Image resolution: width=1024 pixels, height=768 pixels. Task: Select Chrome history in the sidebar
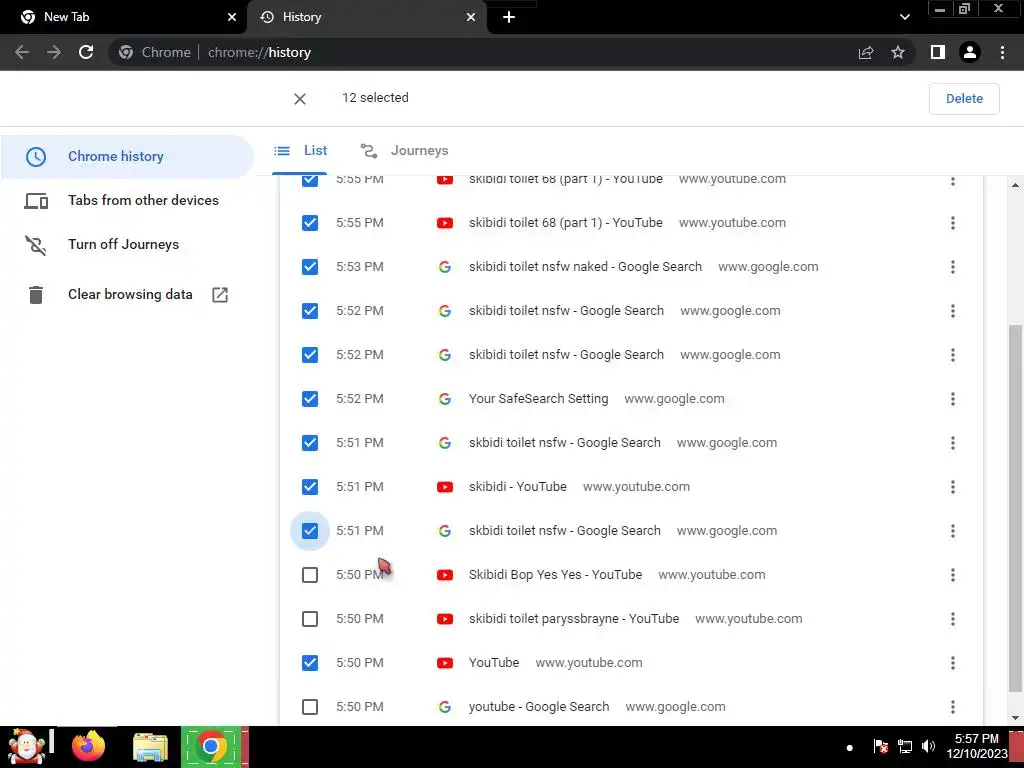[x=127, y=157]
